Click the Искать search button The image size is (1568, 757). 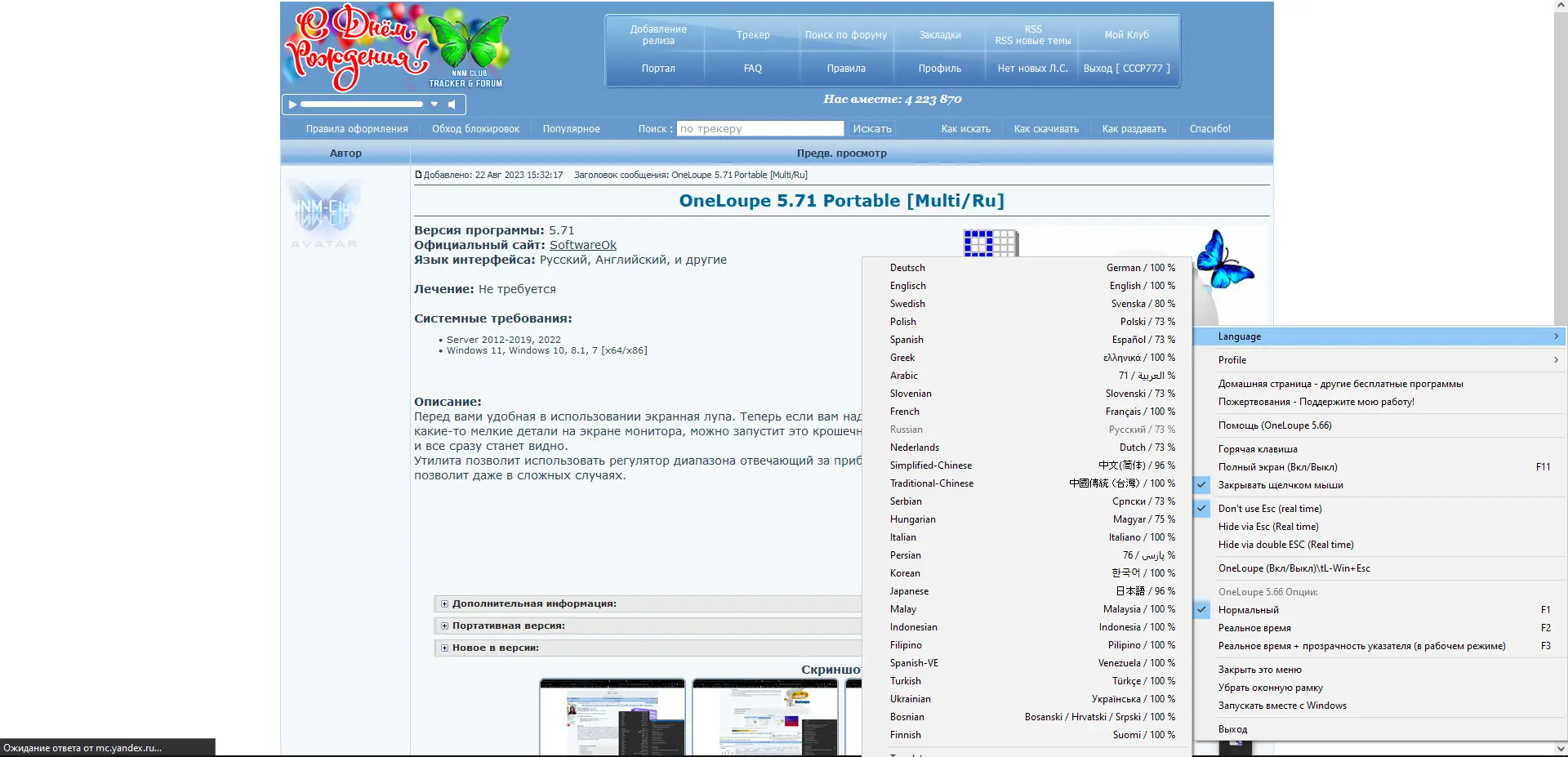(872, 129)
